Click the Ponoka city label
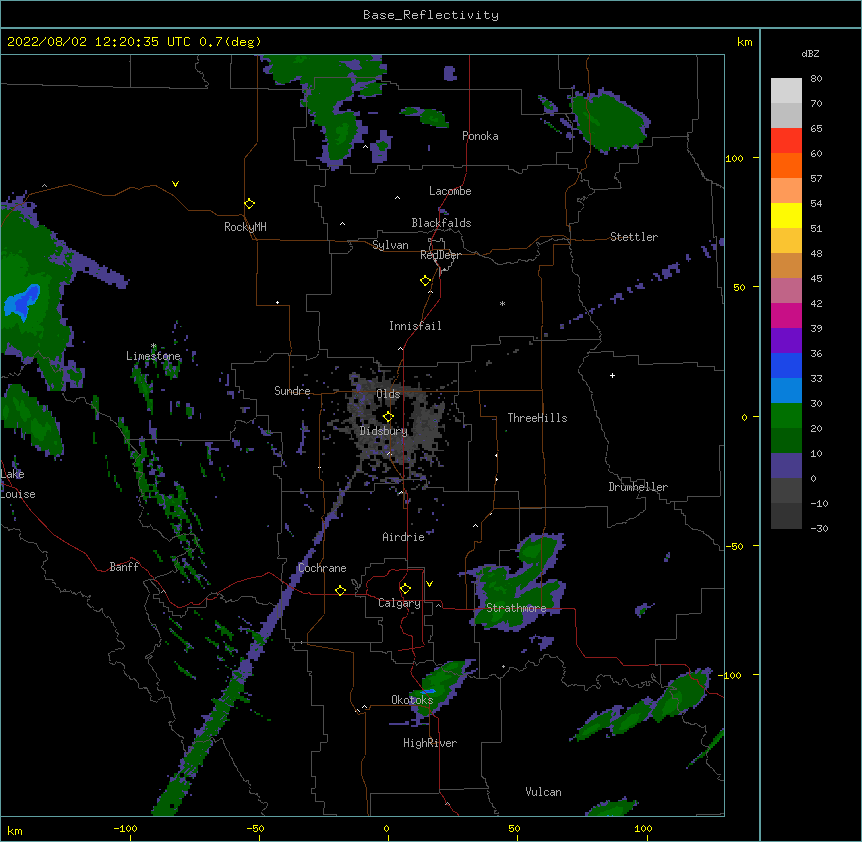This screenshot has height=842, width=862. coord(480,136)
